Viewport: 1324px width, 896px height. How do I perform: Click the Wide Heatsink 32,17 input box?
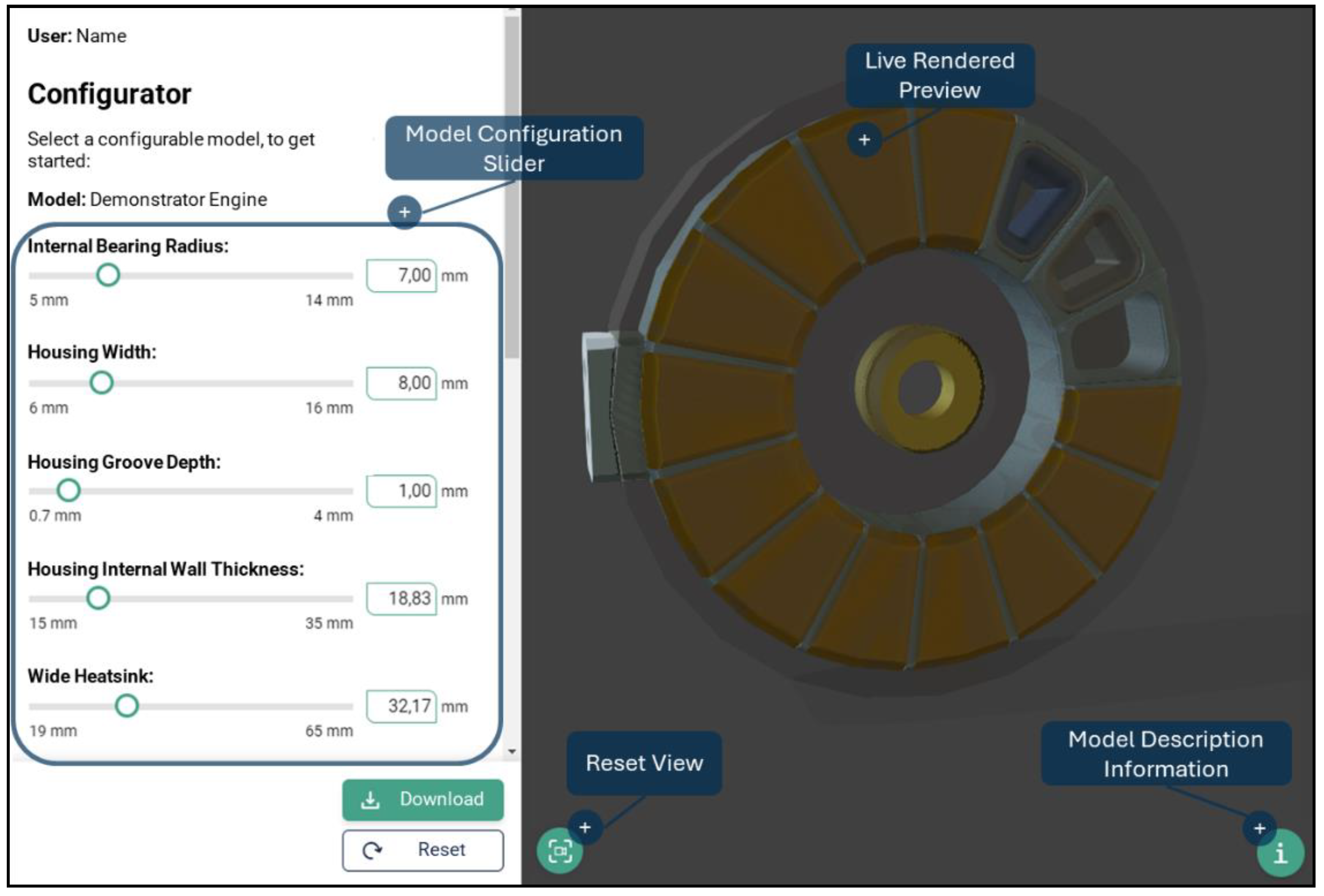coord(402,707)
